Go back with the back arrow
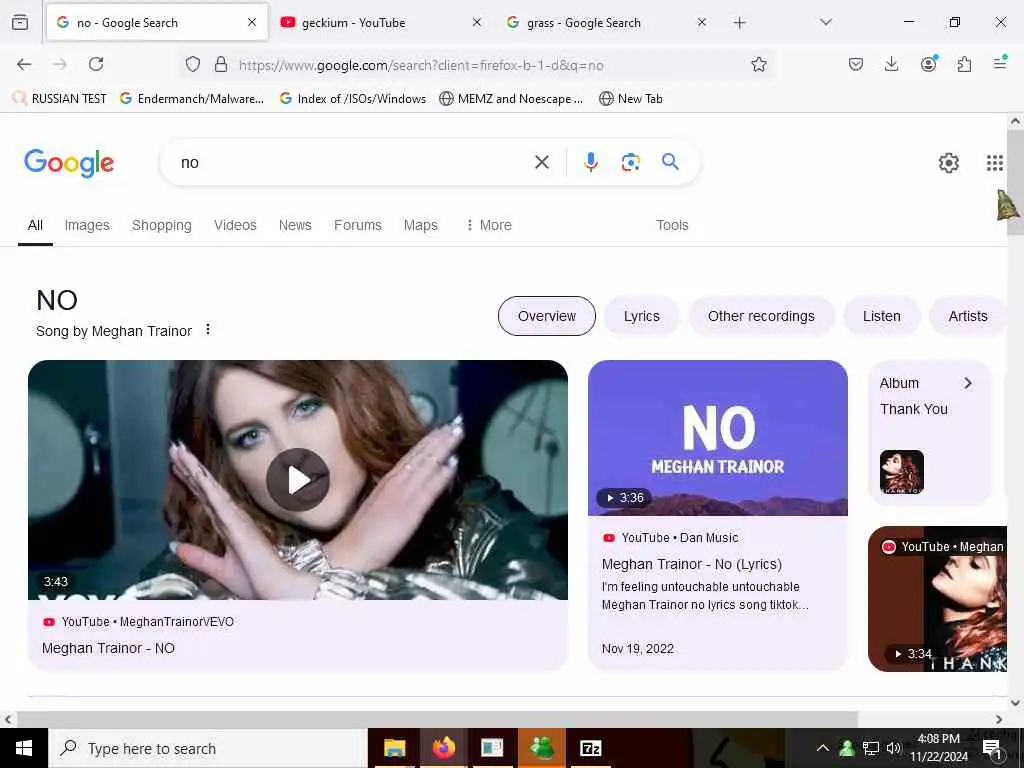 click(x=24, y=64)
